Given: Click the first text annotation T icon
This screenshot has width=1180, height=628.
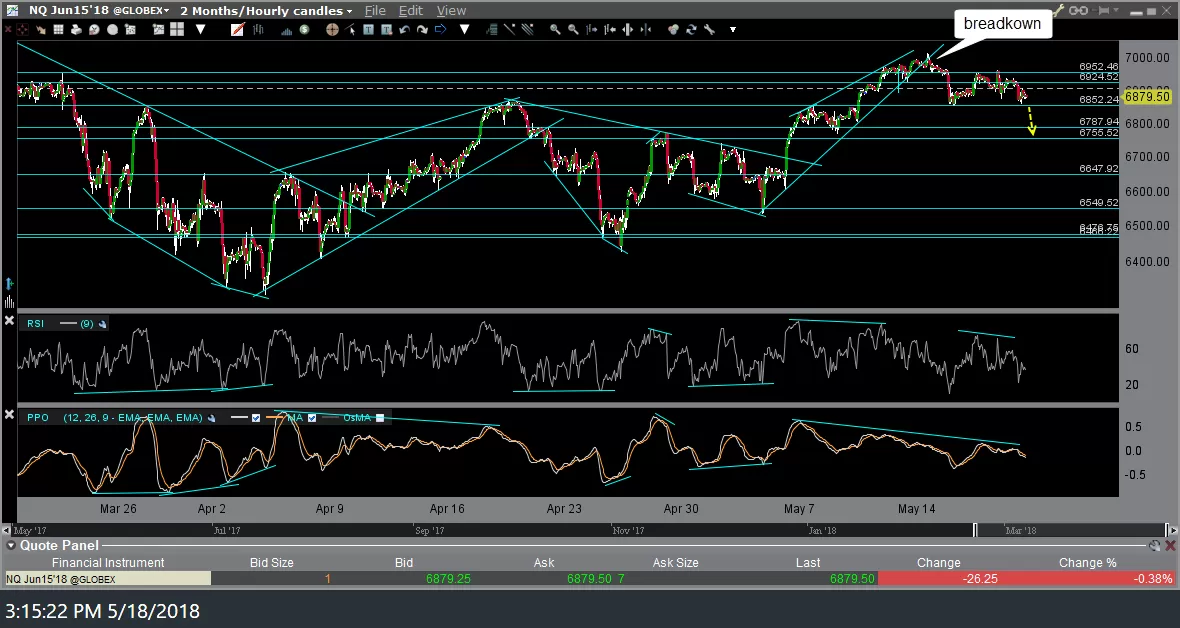Looking at the screenshot, I should [368, 29].
